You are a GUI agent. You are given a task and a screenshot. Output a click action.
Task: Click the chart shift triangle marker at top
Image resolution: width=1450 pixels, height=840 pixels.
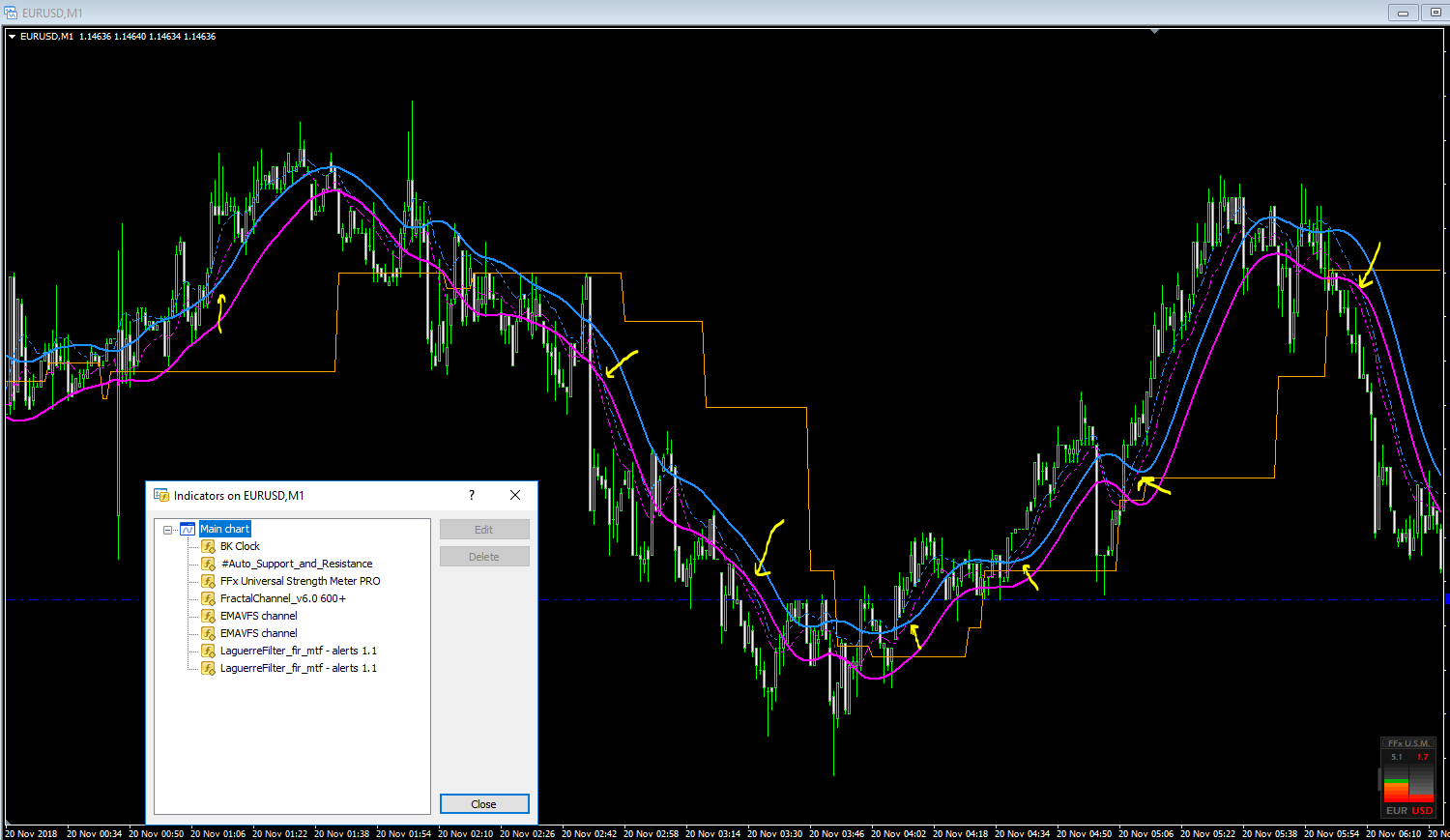1154,31
